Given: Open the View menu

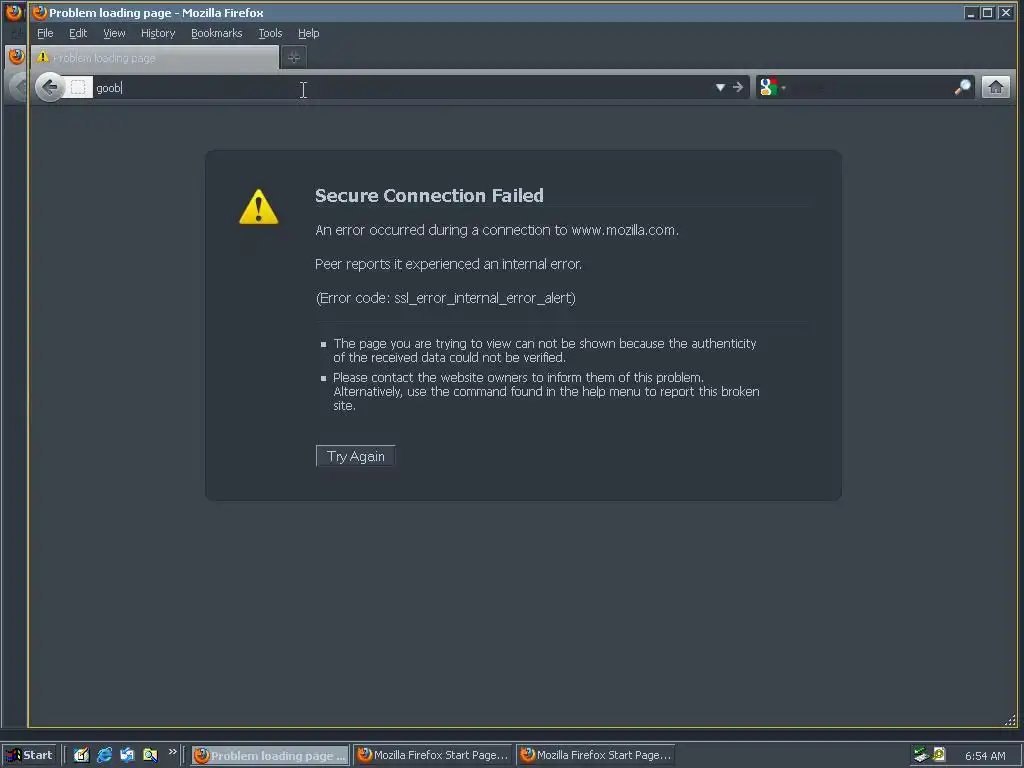Looking at the screenshot, I should [114, 33].
